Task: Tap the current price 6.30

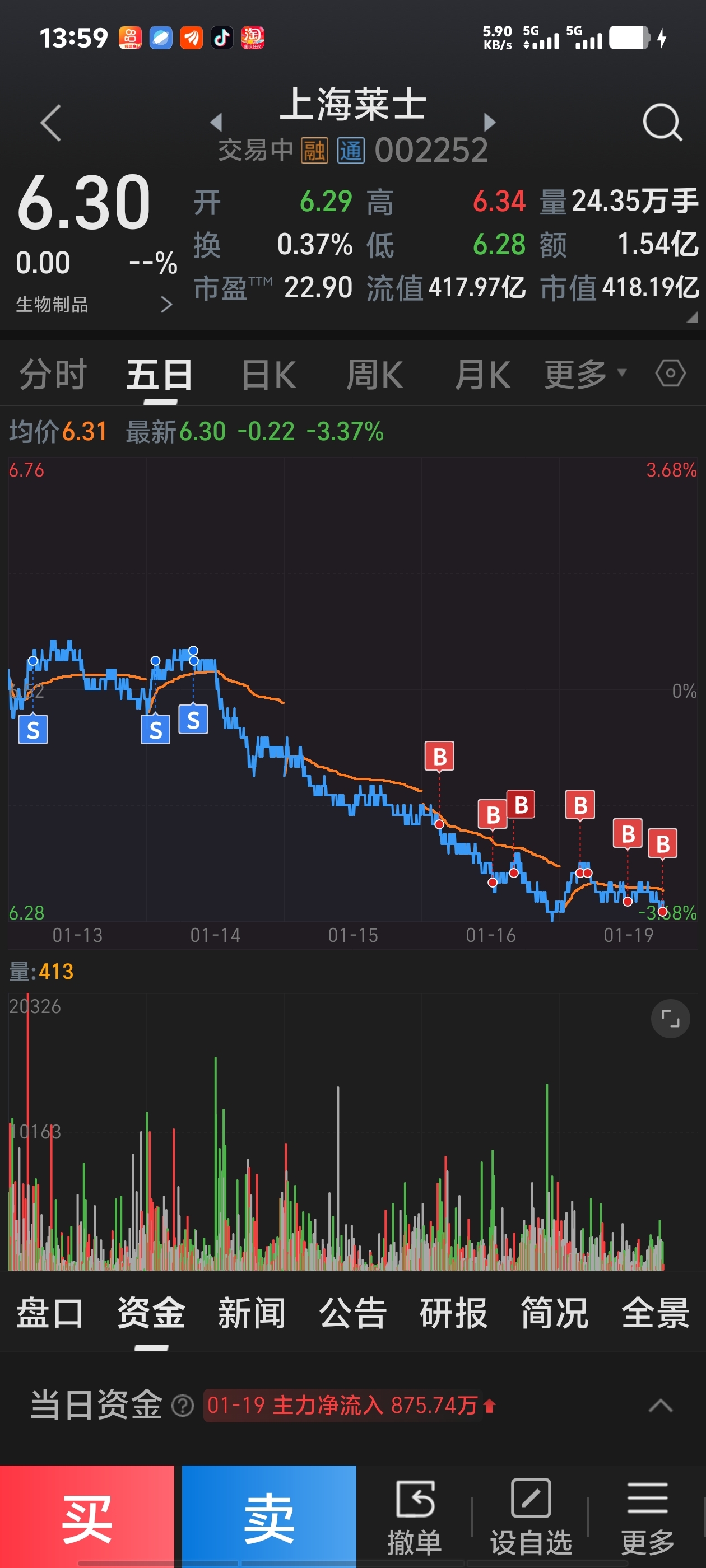Action: pos(84,202)
